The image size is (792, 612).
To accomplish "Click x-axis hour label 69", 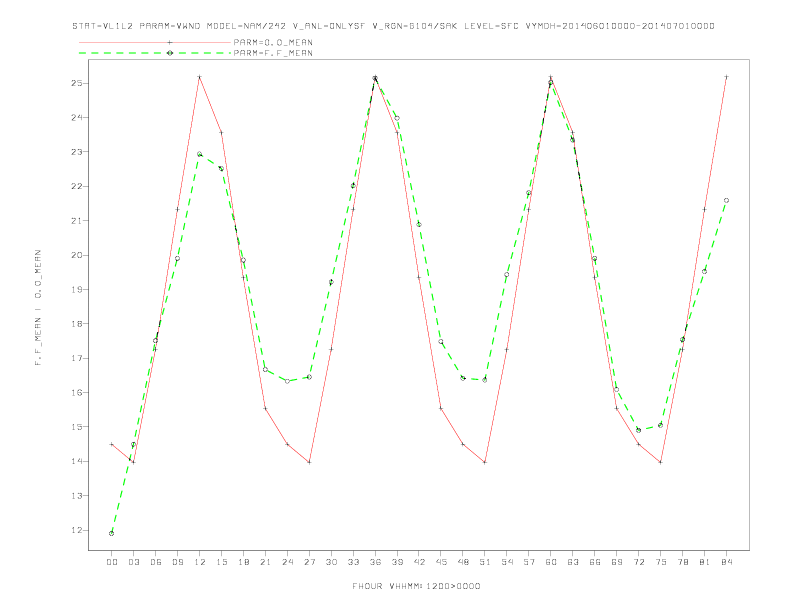I will pyautogui.click(x=617, y=562).
